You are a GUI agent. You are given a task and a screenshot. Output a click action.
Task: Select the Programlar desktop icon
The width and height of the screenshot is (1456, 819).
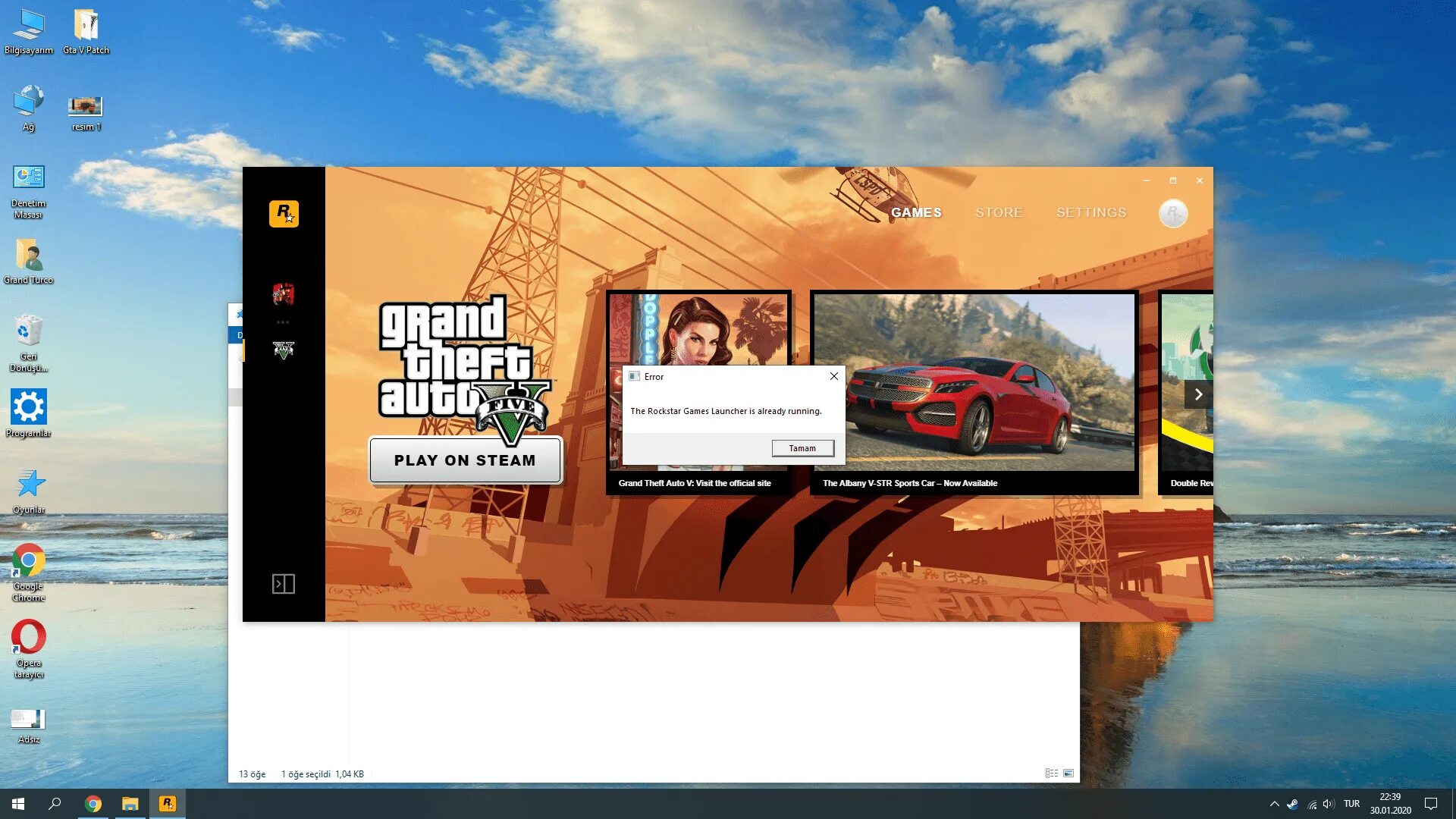29,414
